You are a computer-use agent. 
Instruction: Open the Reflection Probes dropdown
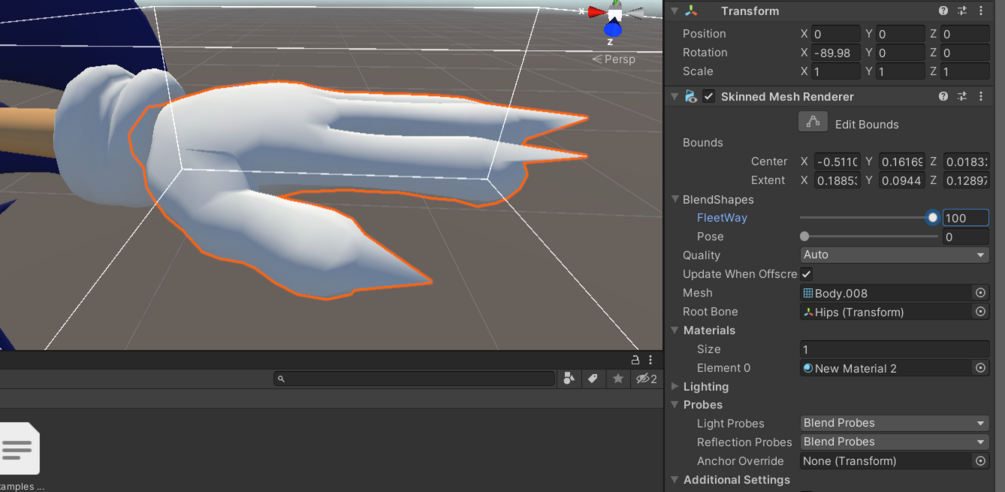tap(894, 442)
